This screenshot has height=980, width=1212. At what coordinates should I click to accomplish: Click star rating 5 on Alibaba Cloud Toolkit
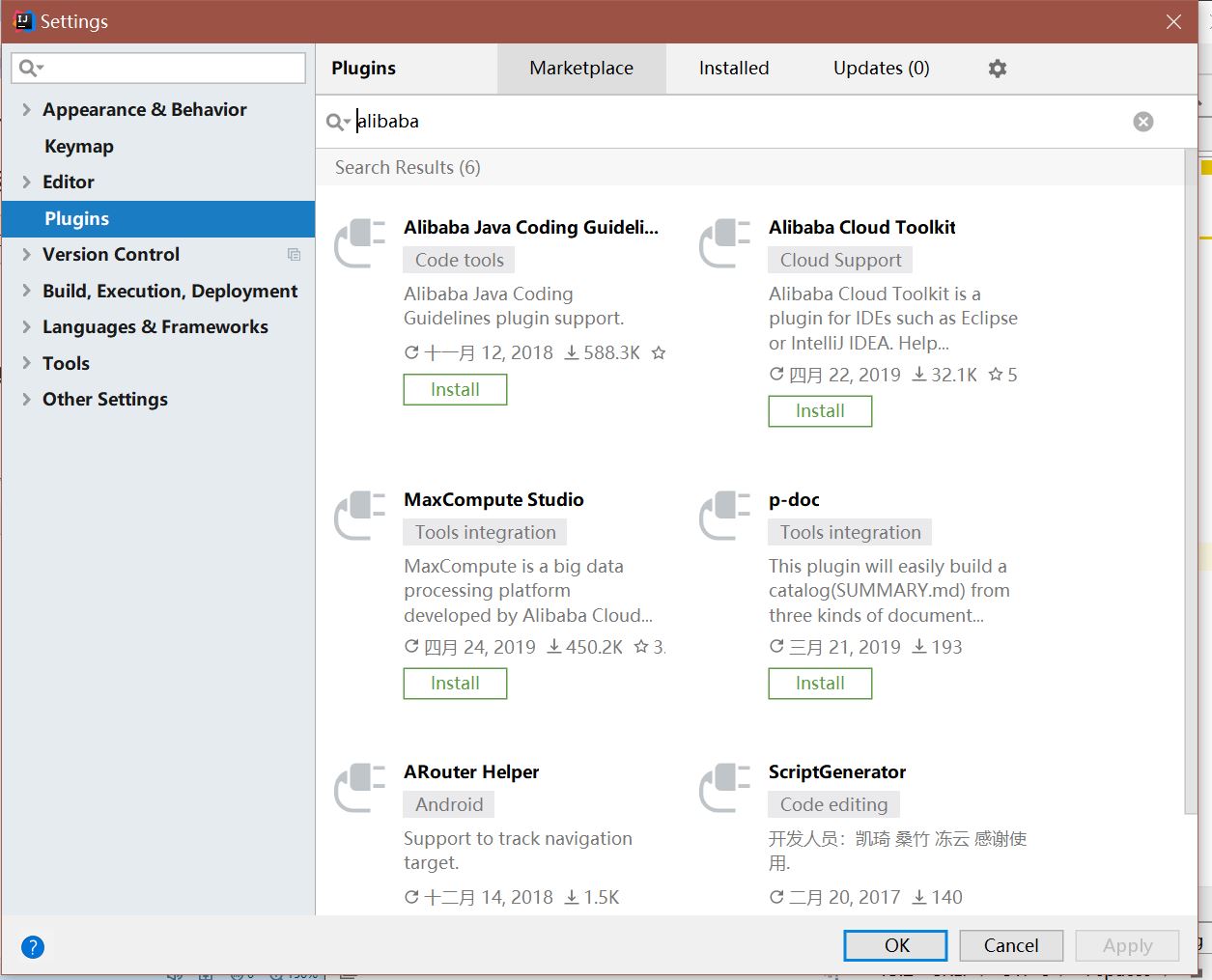(1003, 375)
